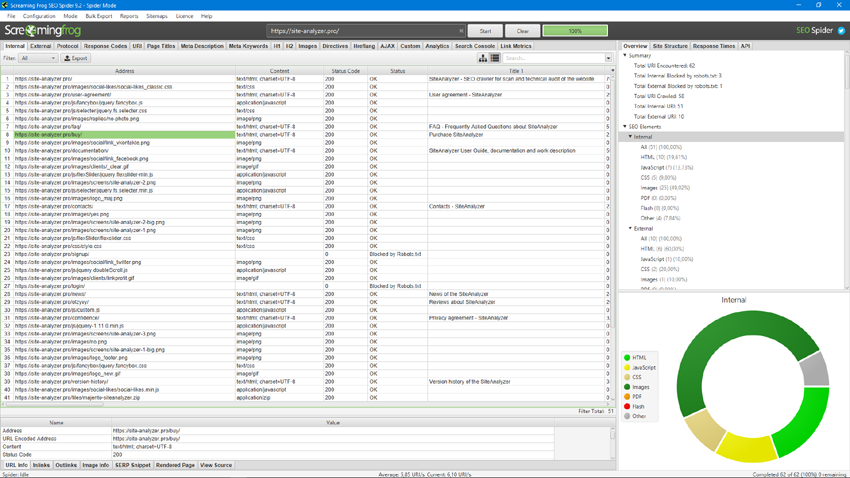
Task: Click the table search field
Action: pos(553,58)
